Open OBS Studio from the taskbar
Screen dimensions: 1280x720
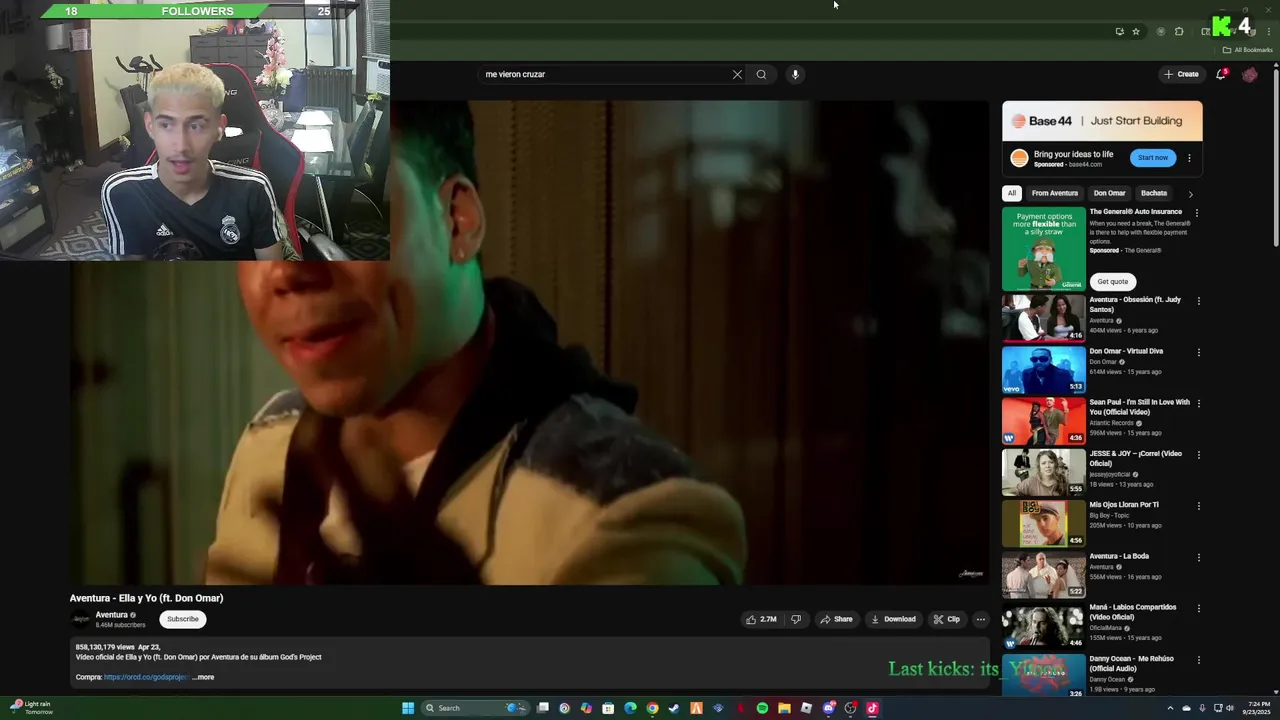[850, 708]
